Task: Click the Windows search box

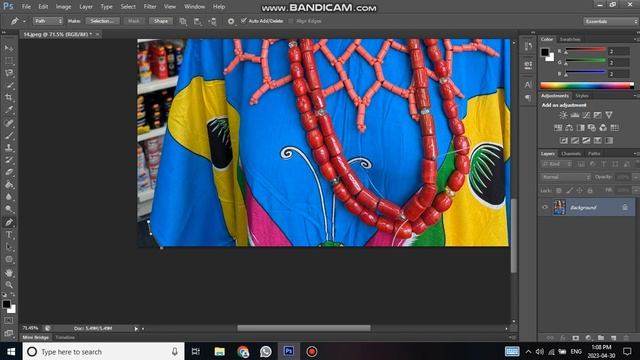Action: 104,351
